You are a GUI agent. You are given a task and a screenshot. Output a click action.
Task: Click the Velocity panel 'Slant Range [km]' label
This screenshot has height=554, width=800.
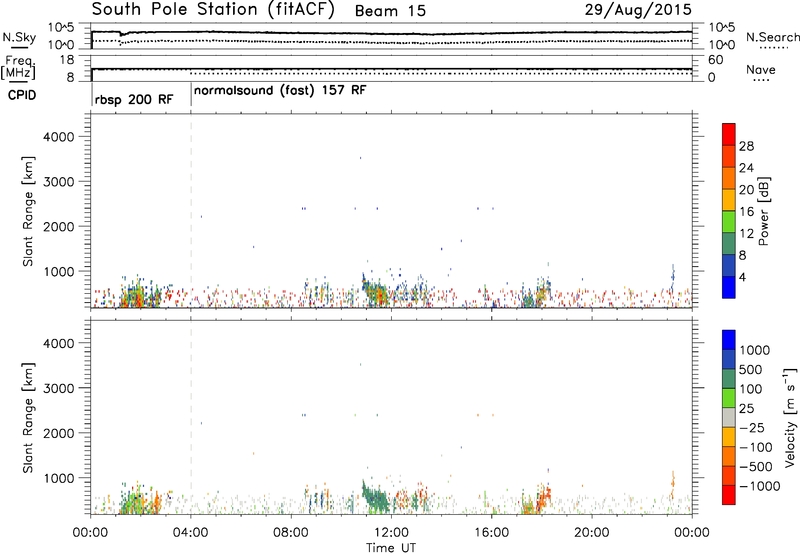[29, 418]
